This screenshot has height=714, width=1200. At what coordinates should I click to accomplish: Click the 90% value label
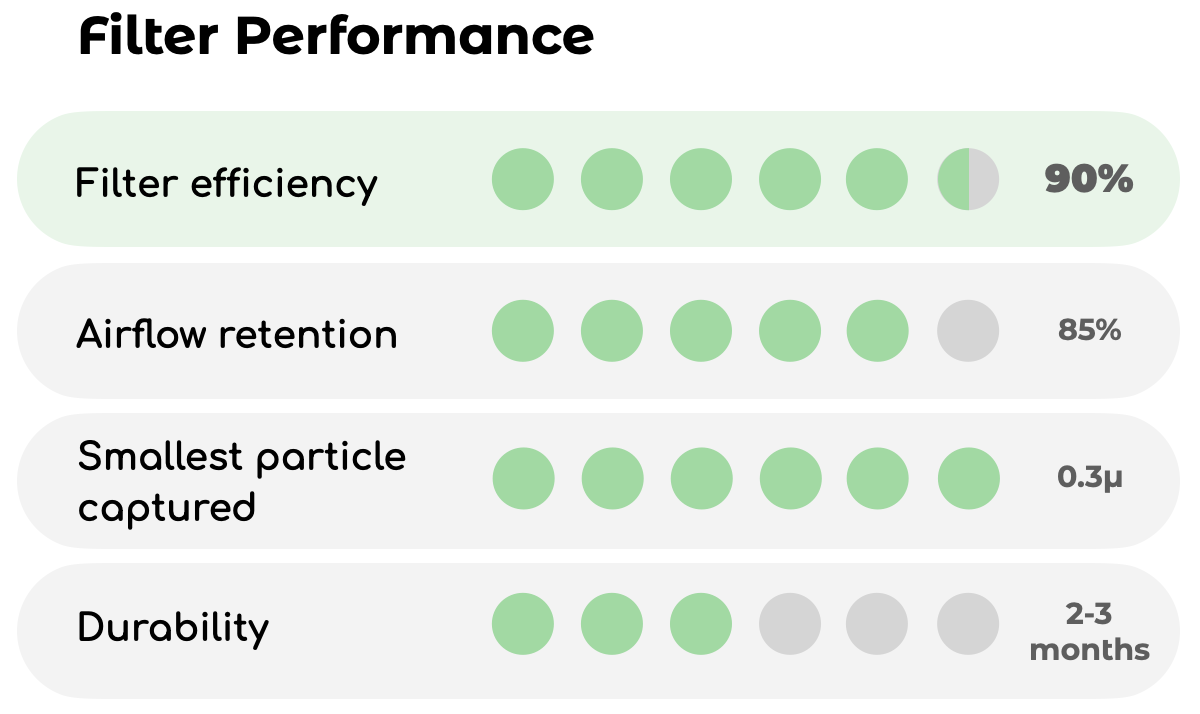point(1089,180)
